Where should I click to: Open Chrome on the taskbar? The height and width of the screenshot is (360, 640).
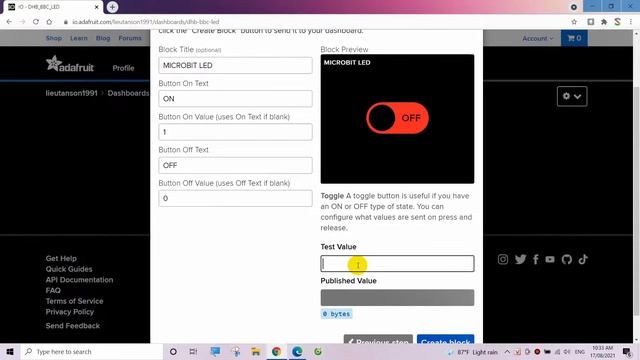coord(276,352)
